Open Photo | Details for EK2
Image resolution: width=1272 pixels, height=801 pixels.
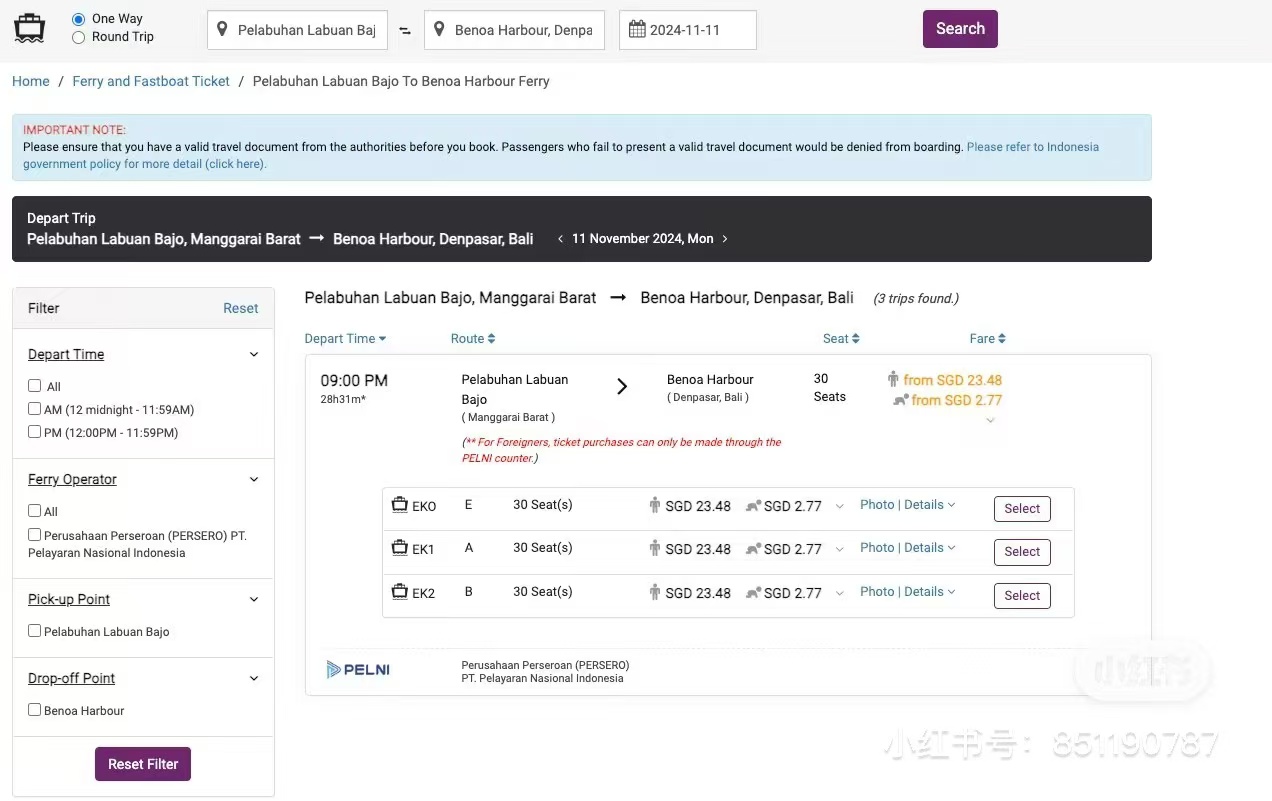(908, 592)
